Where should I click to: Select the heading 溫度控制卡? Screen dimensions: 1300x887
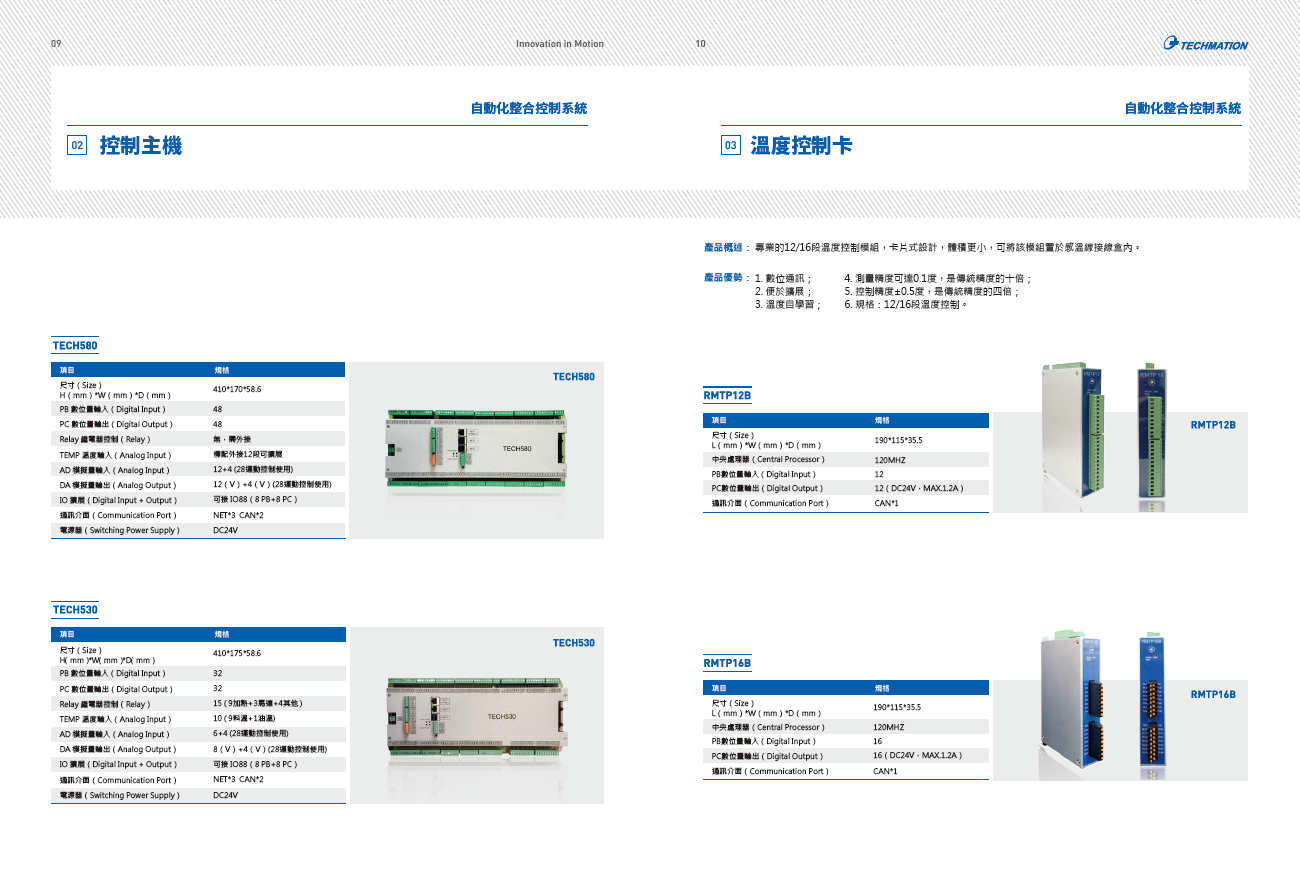(x=802, y=146)
